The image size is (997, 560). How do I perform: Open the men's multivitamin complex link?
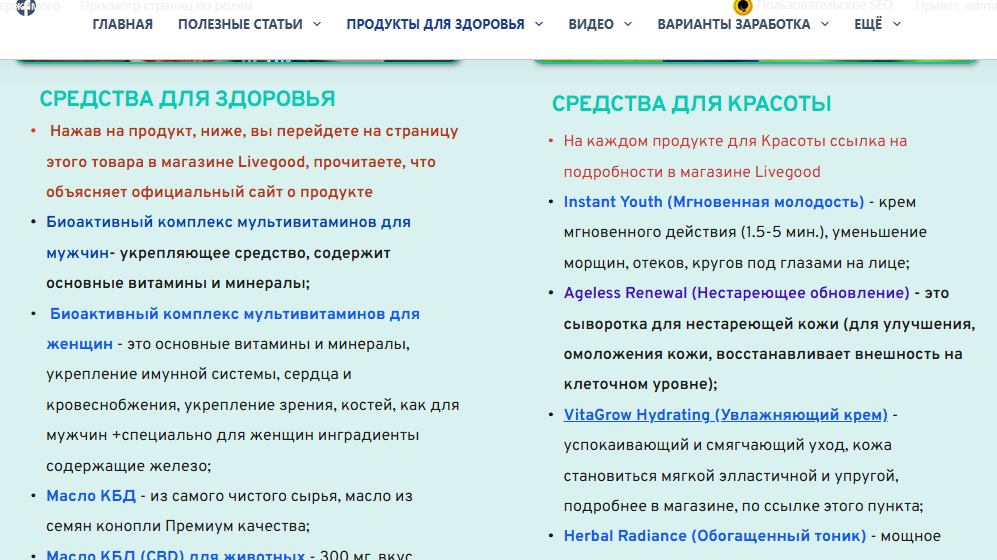tap(228, 238)
